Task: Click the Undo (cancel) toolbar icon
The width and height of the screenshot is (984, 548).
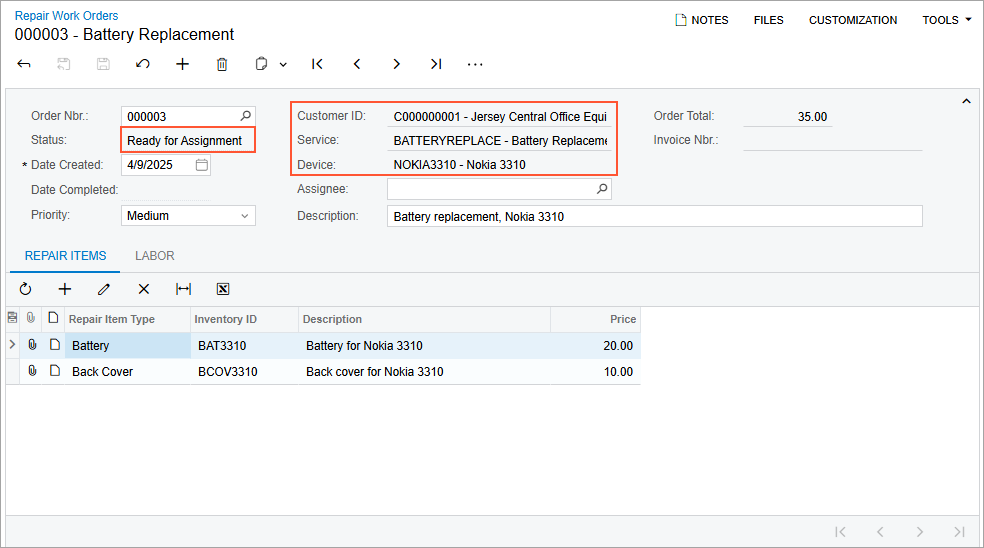Action: (x=143, y=64)
